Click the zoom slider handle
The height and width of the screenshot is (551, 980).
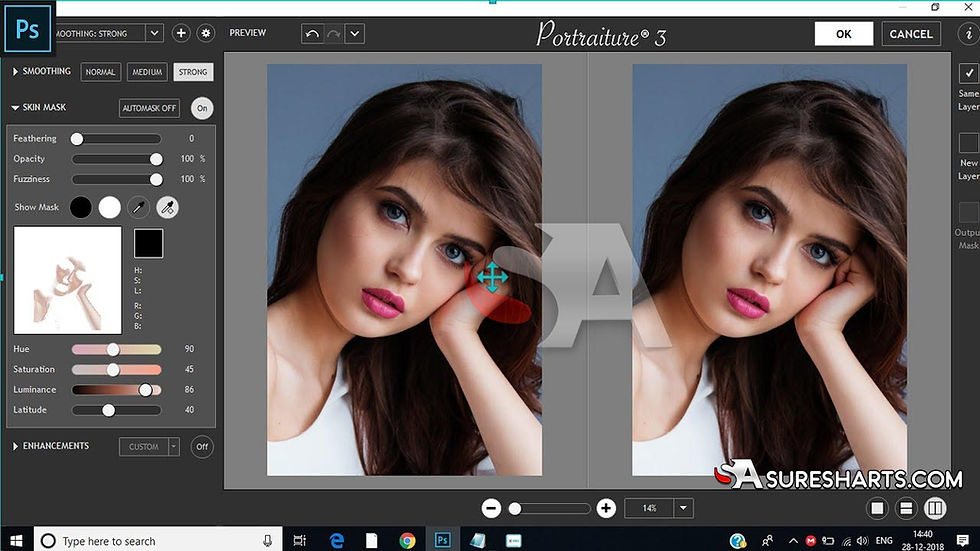515,509
